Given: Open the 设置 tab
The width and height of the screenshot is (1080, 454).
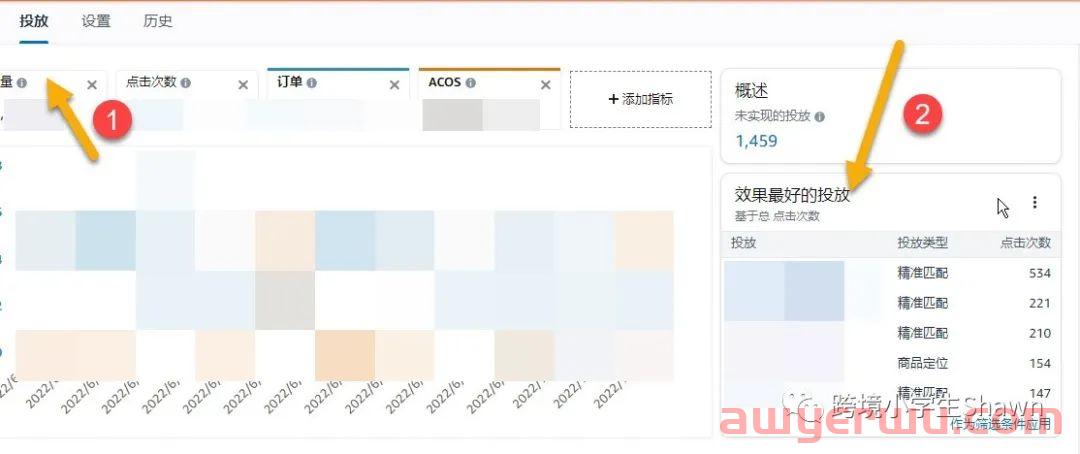Looking at the screenshot, I should (96, 21).
